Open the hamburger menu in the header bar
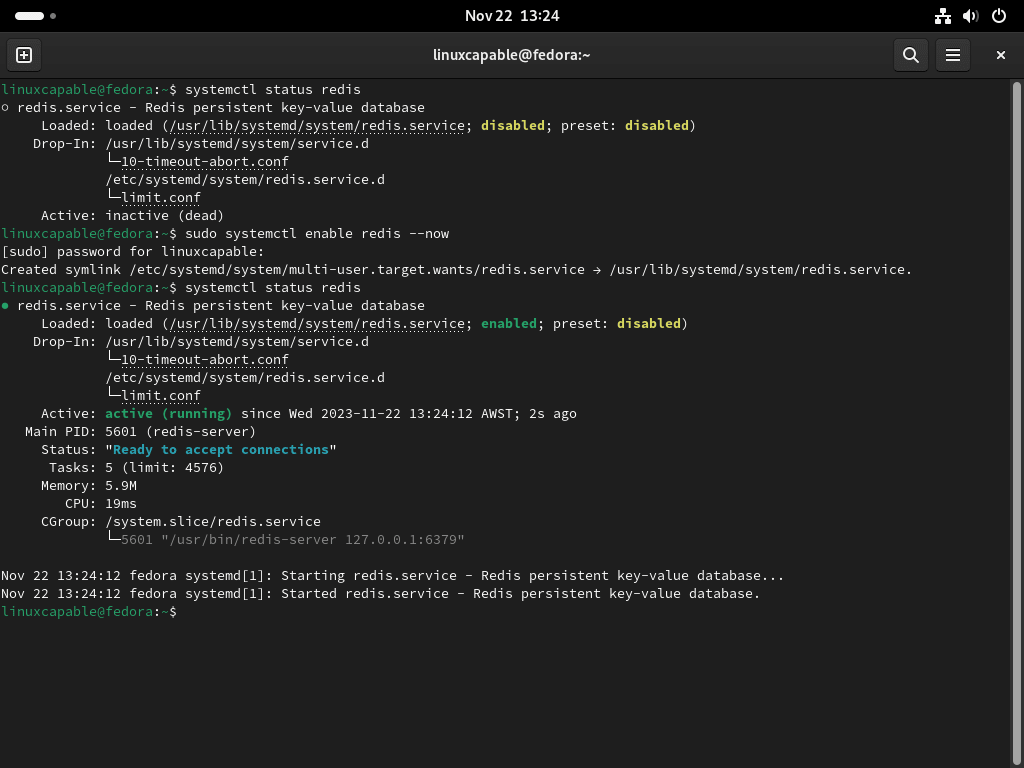Screen dimensions: 1024x768 click(x=952, y=55)
